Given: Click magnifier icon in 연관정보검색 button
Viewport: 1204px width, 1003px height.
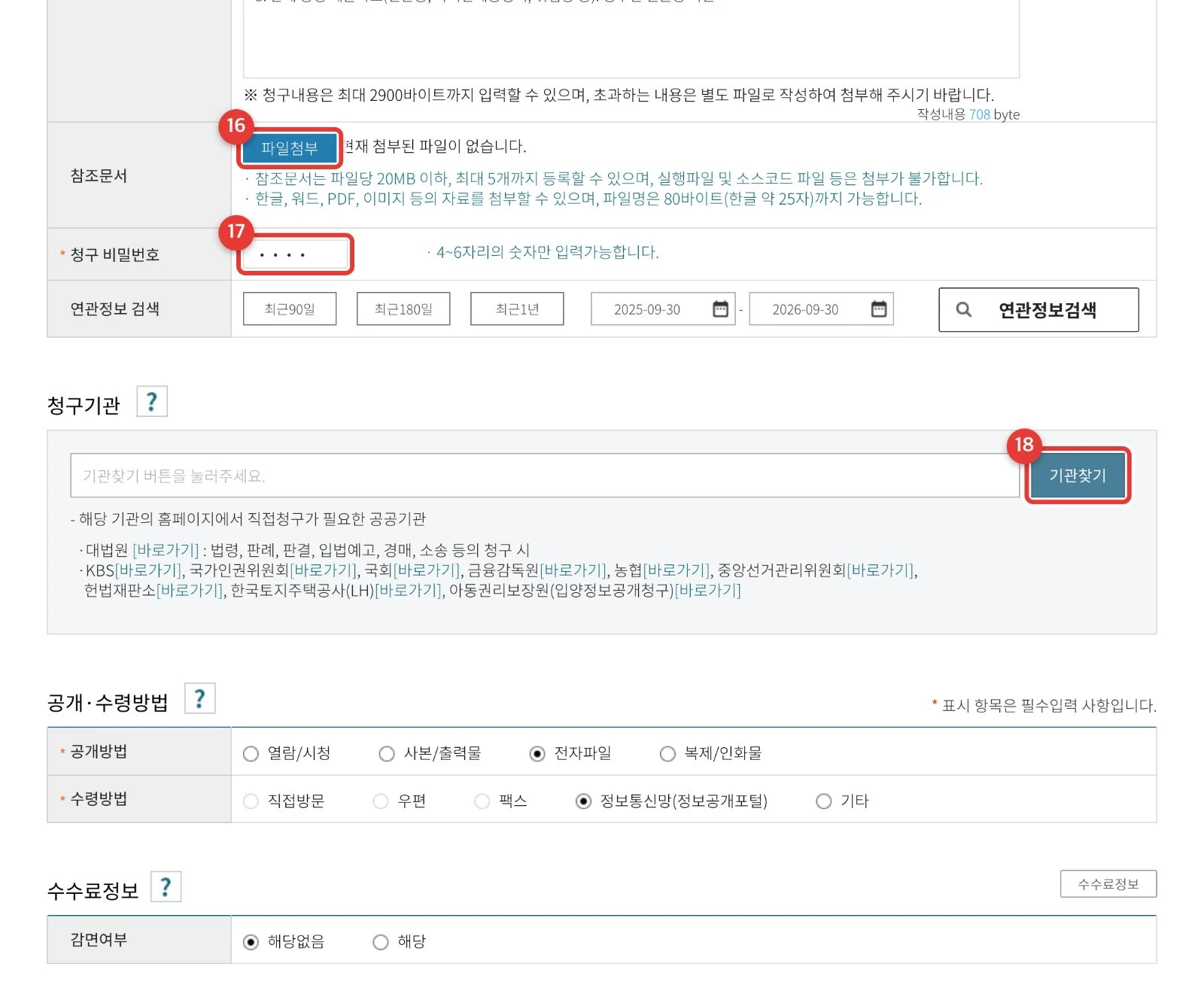Looking at the screenshot, I should 964,309.
